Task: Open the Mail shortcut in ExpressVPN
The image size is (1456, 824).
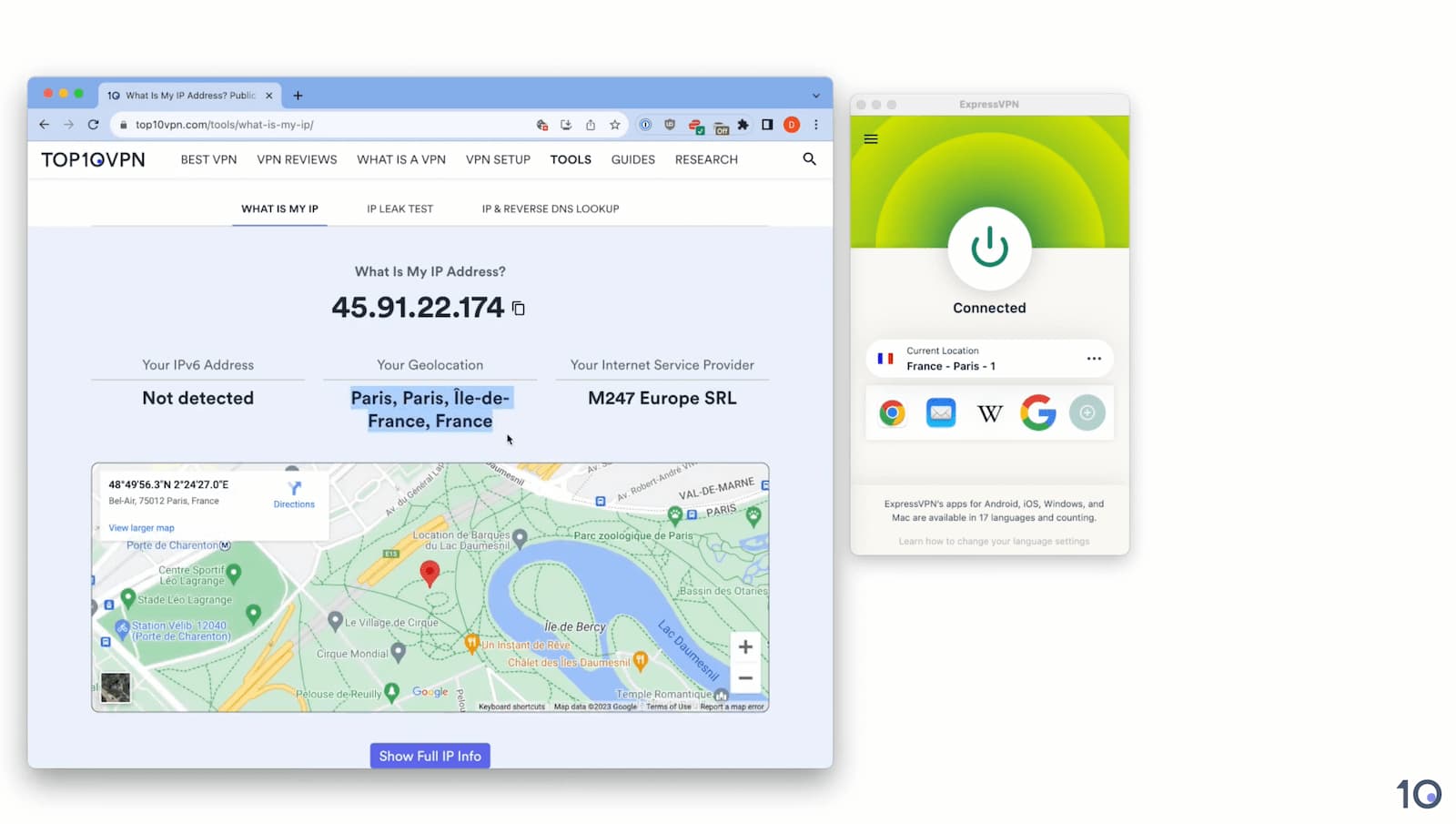Action: pyautogui.click(x=940, y=412)
